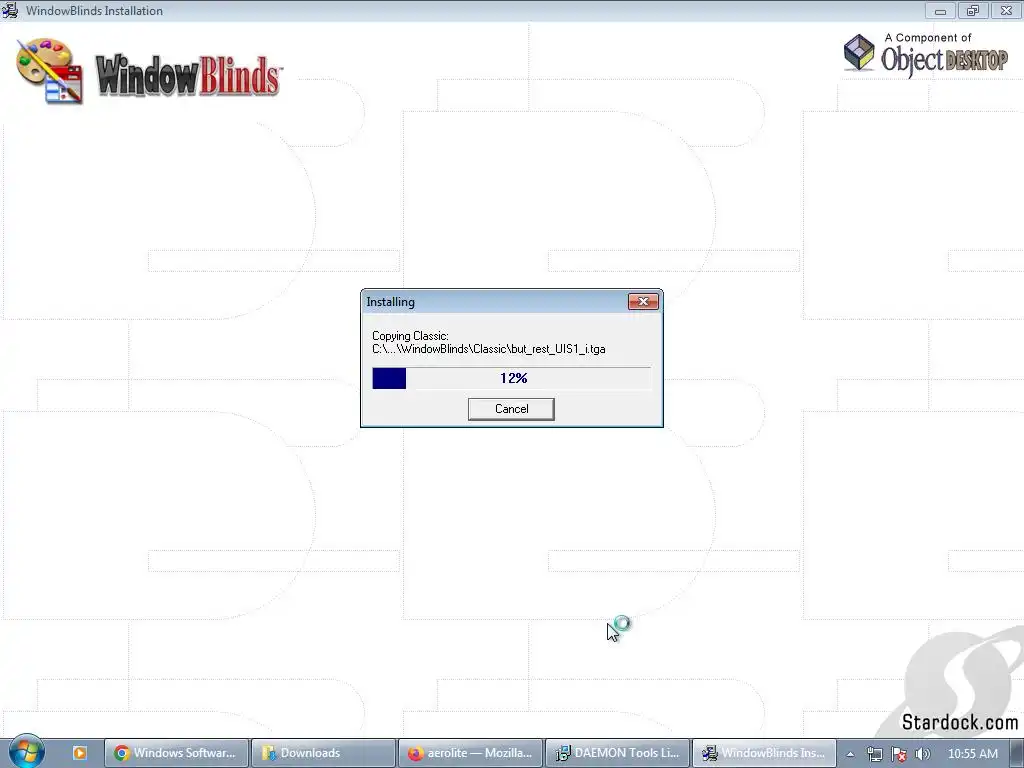Switch to the Downloads folder taskbar button
The image size is (1024, 768).
[x=323, y=753]
